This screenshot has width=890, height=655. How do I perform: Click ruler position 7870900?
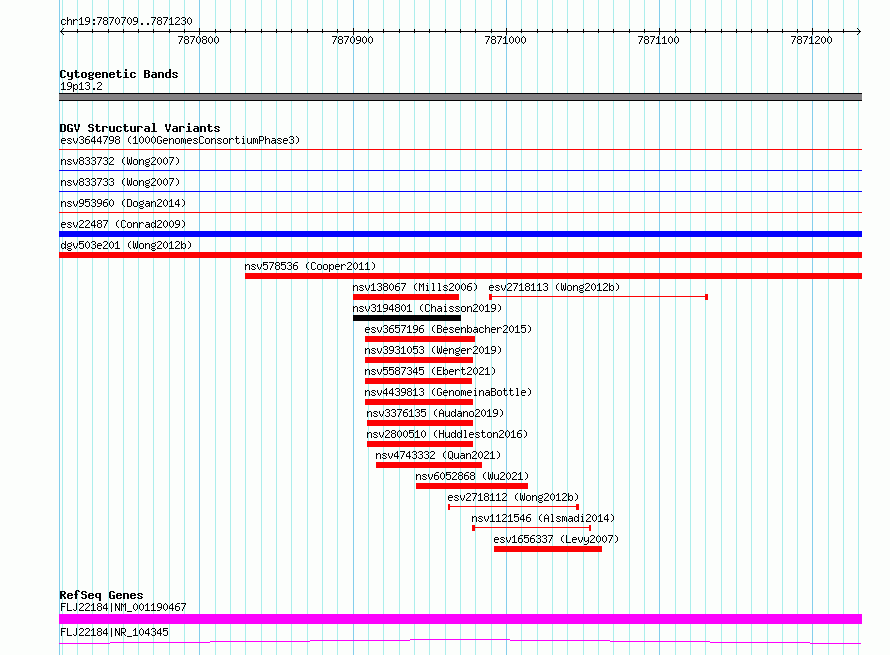tap(352, 40)
